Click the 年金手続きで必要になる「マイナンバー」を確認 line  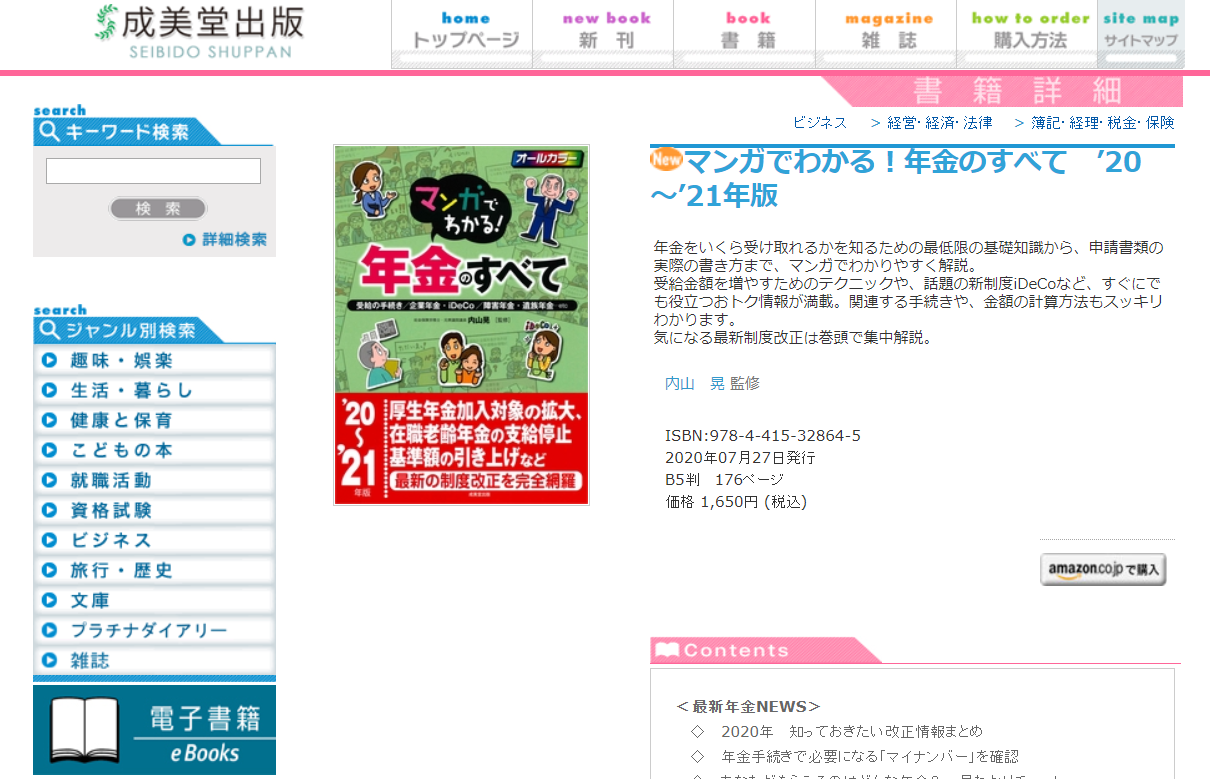point(870,756)
